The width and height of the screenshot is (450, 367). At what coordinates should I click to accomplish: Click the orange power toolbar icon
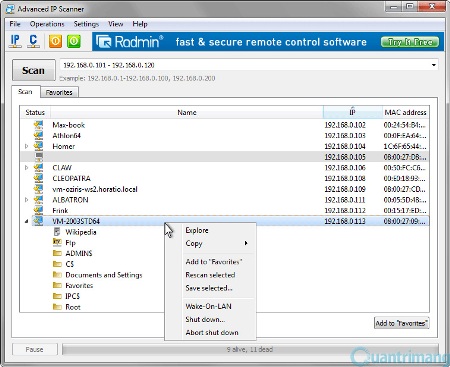pos(55,41)
